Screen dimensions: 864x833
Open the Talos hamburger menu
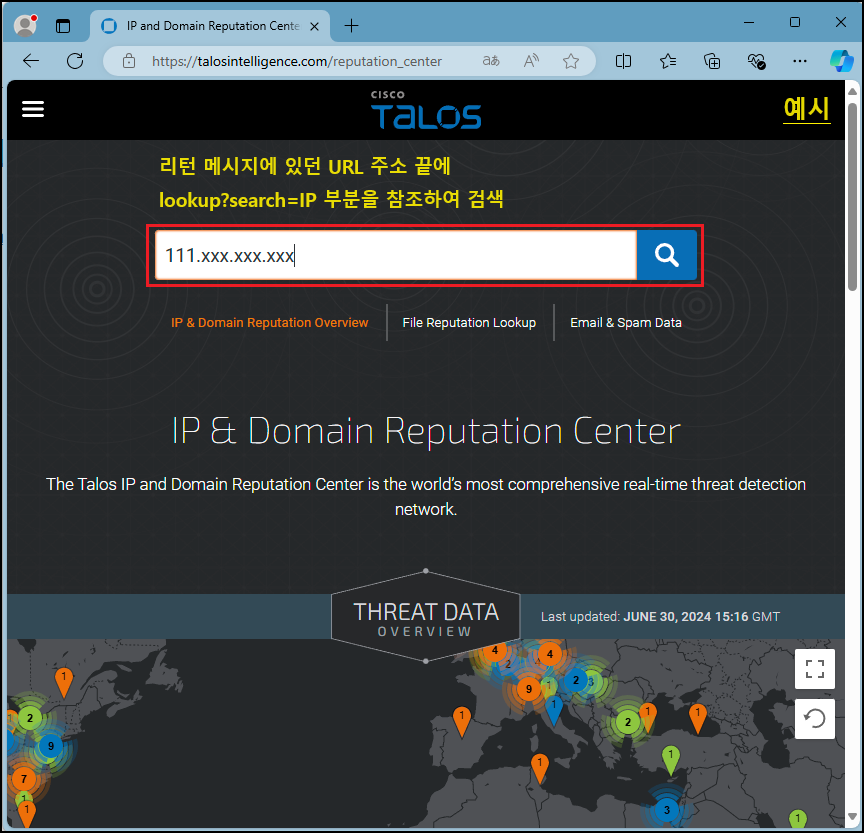tap(33, 109)
